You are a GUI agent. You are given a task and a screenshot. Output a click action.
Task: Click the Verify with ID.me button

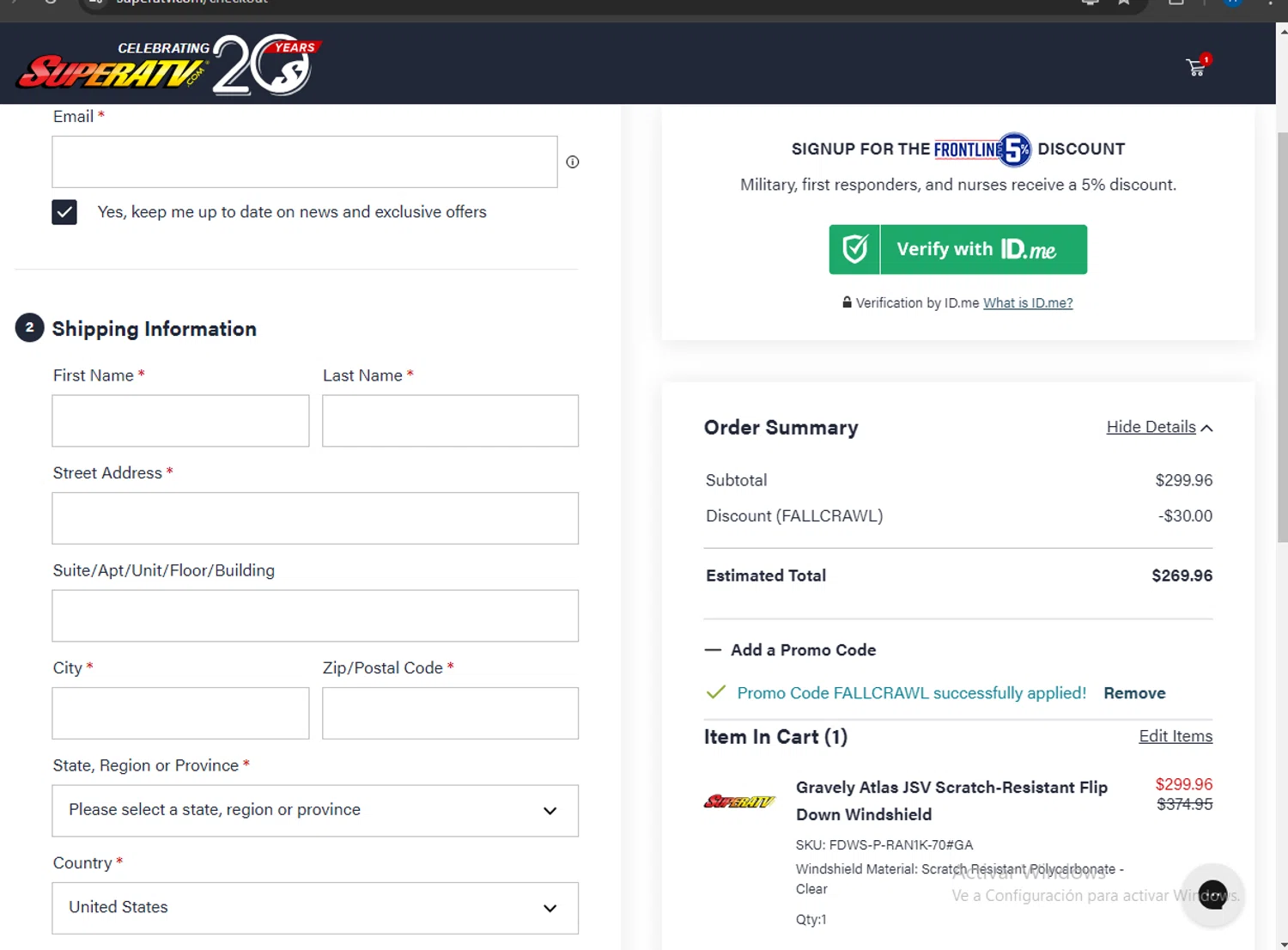point(958,250)
